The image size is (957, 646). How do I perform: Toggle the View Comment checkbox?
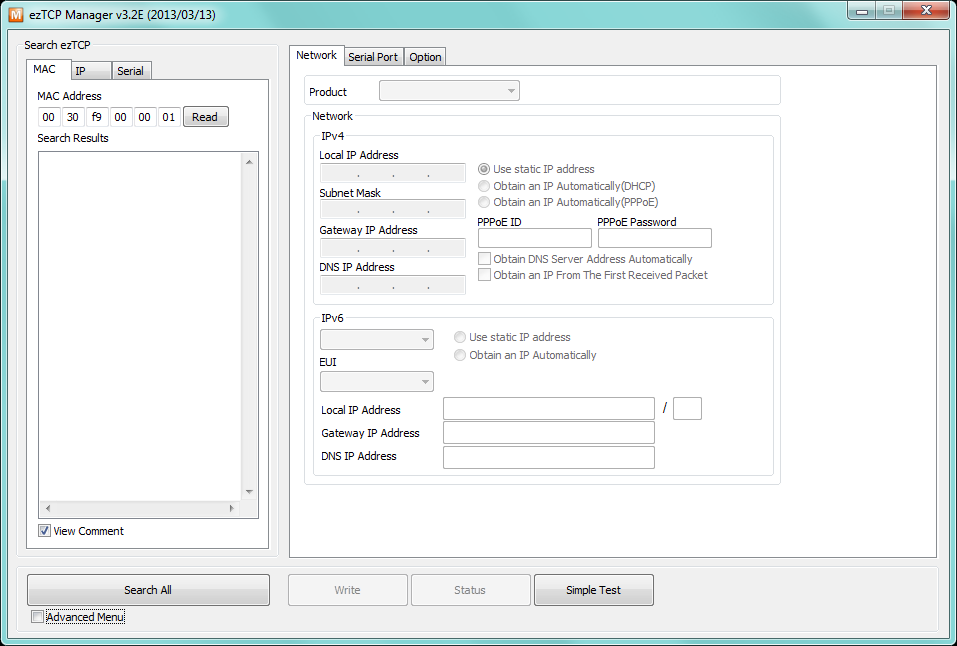pos(45,531)
